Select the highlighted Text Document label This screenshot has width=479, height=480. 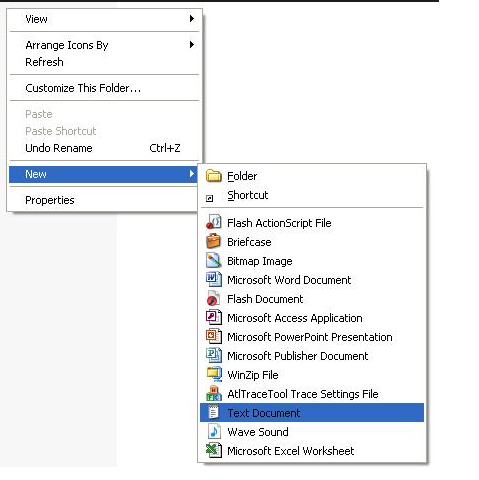click(264, 413)
